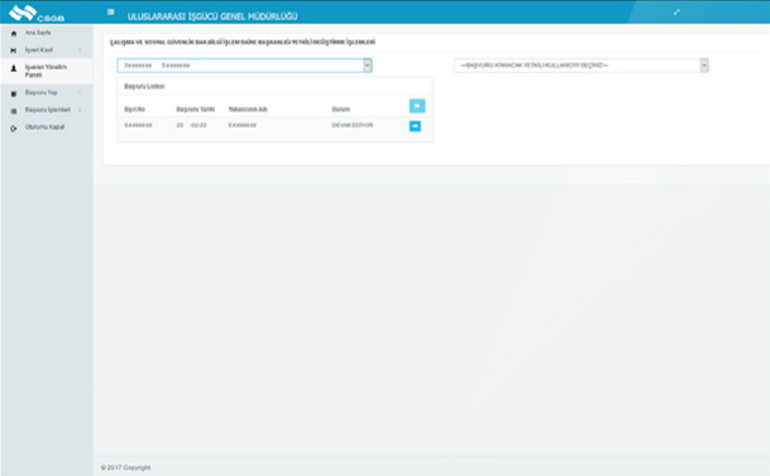
Task: Click the Başvuru Tarihi column header
Action: (x=195, y=108)
